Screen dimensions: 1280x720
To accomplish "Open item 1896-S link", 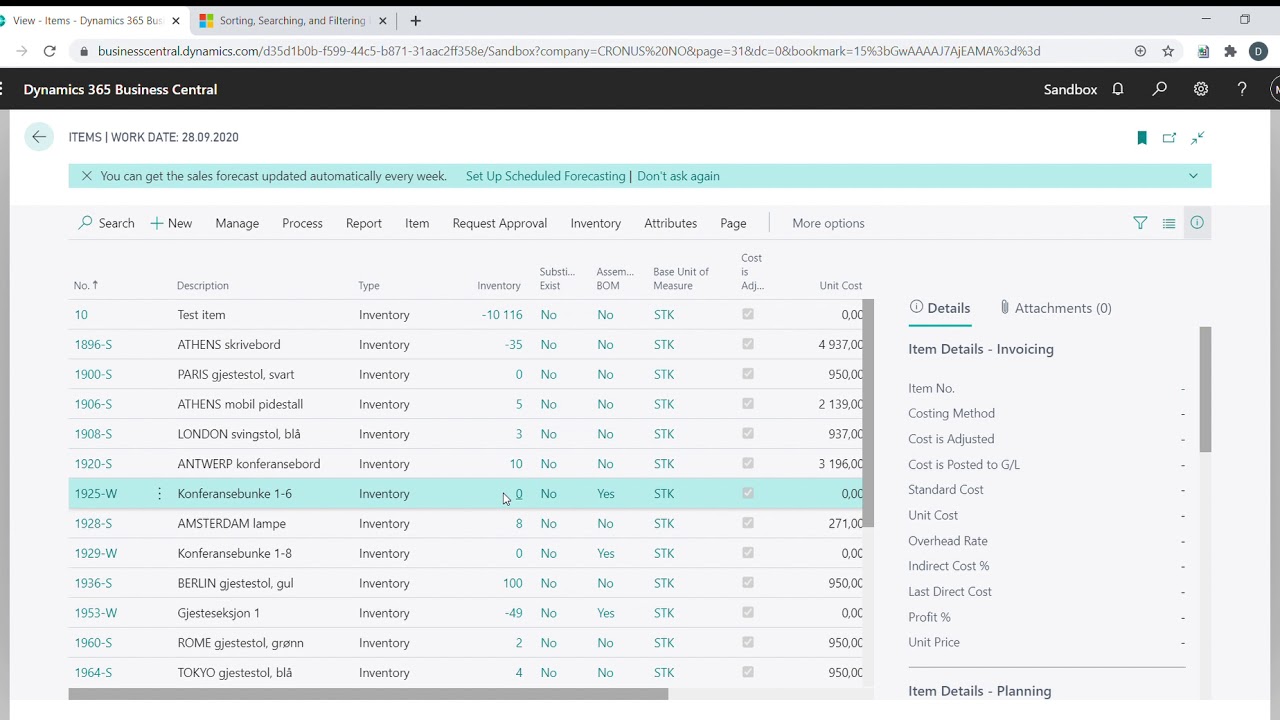I will (93, 344).
